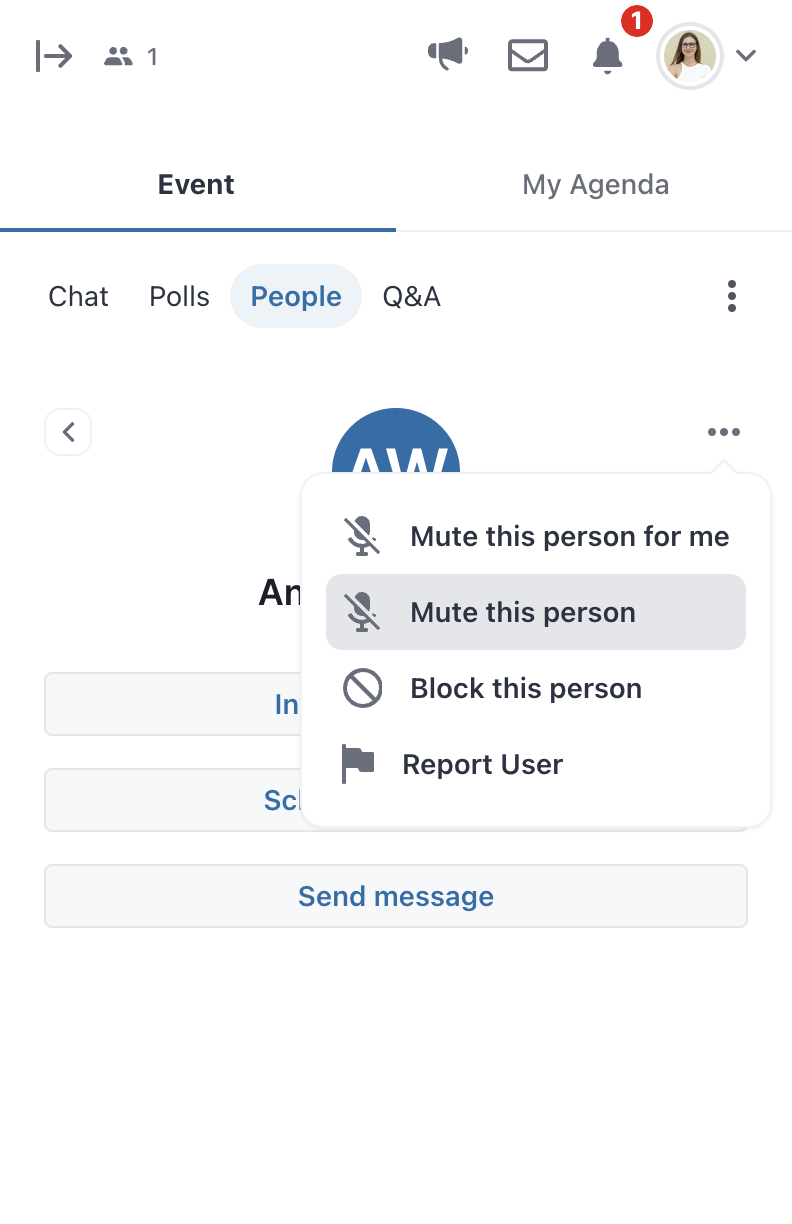Click the attendees count people icon

coord(118,57)
